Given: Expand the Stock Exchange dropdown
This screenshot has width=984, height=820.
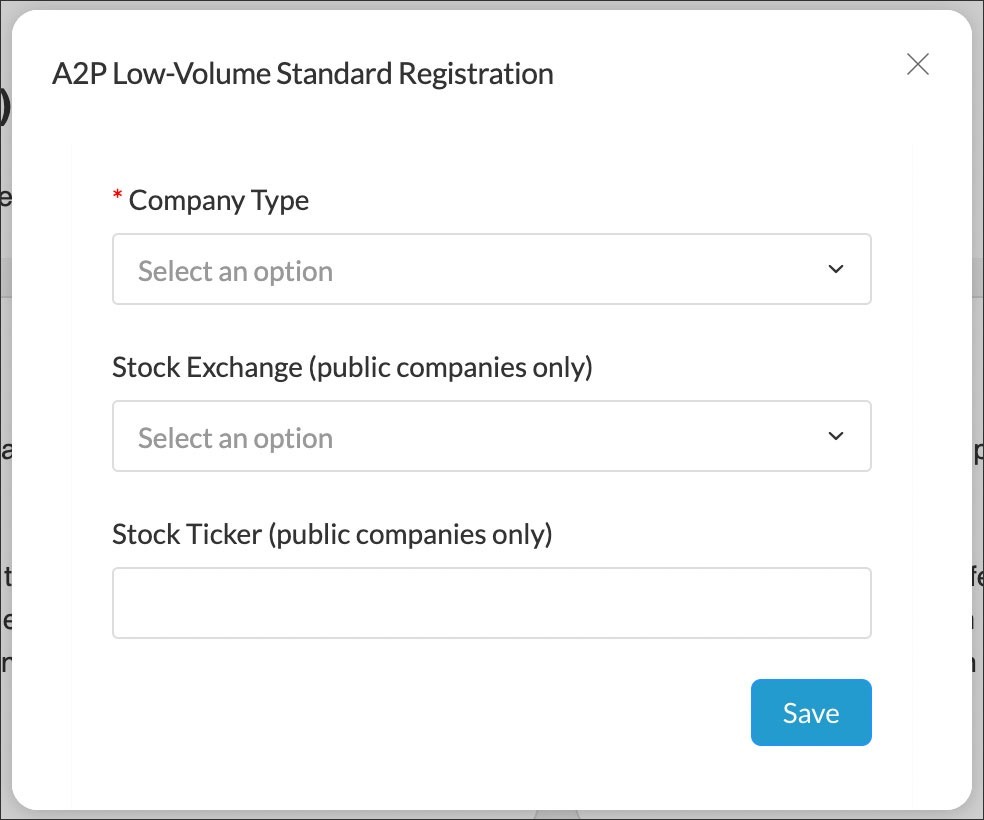Looking at the screenshot, I should click(x=491, y=436).
